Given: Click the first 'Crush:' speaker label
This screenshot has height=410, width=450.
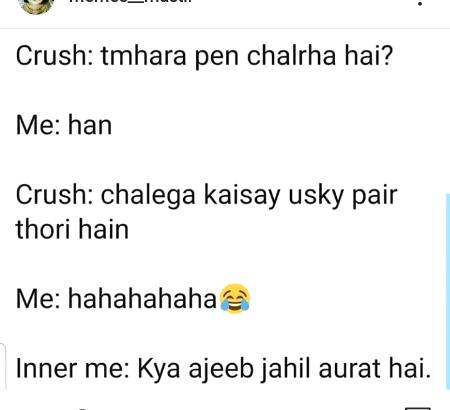Looking at the screenshot, I should [54, 56].
